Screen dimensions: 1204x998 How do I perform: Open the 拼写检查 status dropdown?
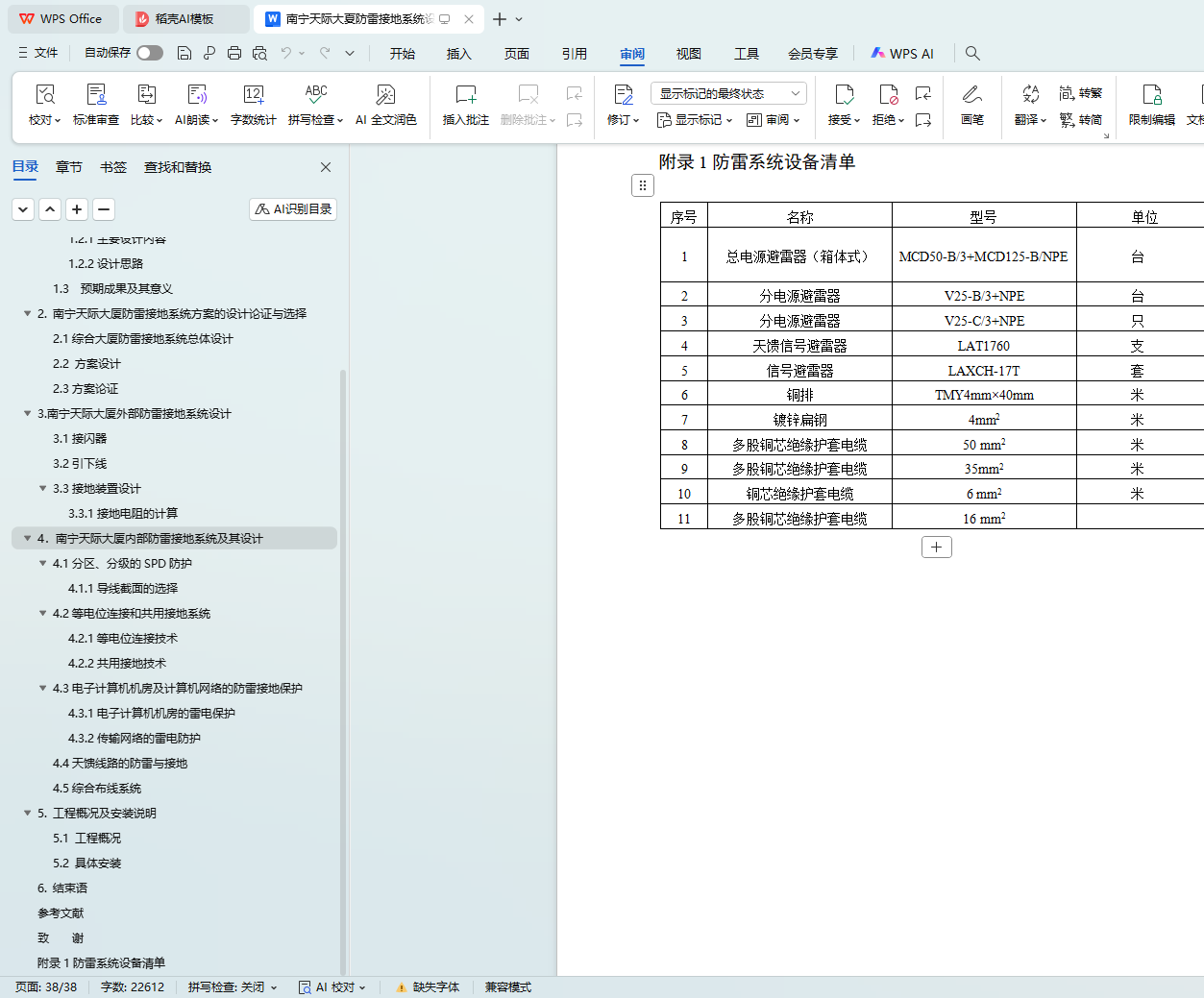pyautogui.click(x=233, y=987)
